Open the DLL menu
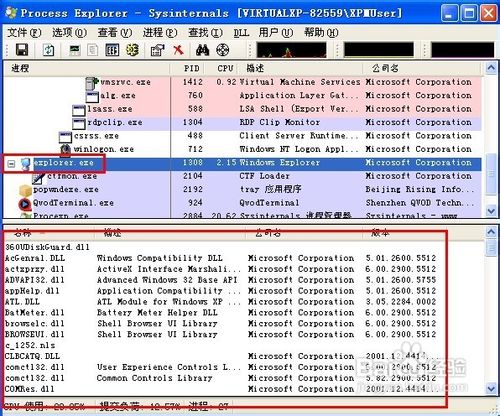 pos(241,33)
